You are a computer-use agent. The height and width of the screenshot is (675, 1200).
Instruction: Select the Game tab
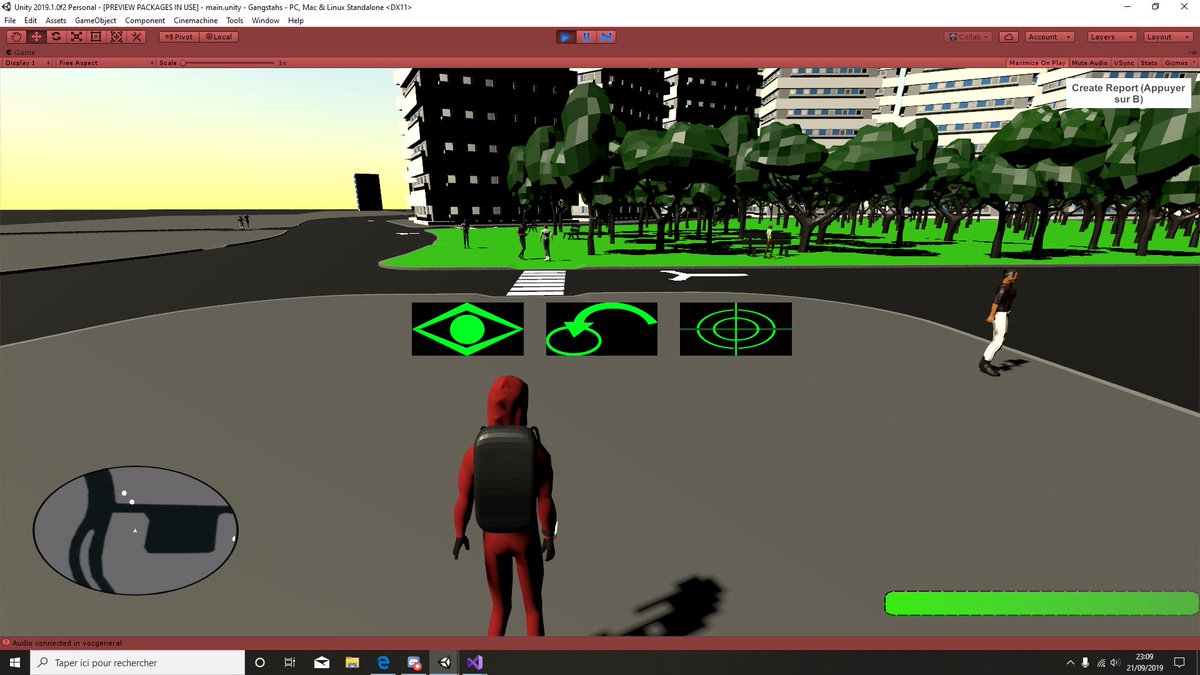coord(22,52)
